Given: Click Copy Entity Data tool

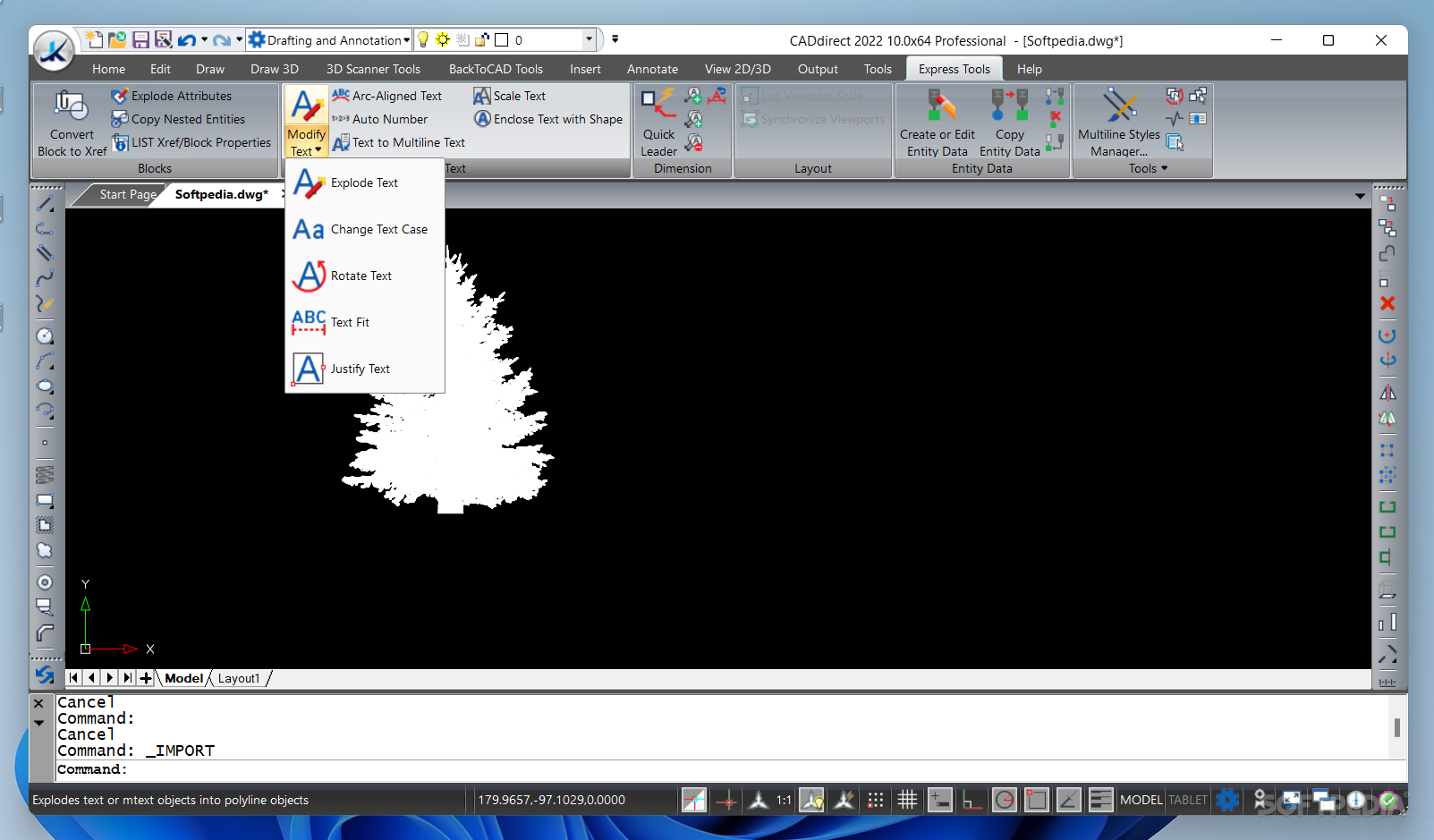Looking at the screenshot, I should click(x=1010, y=123).
